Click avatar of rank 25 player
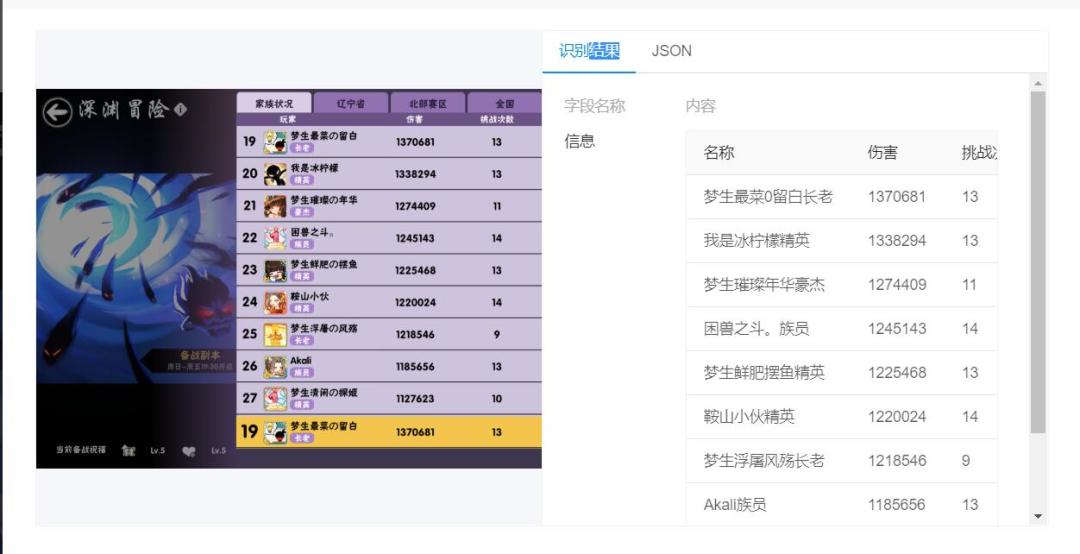Viewport: 1080px width, 554px height. click(x=275, y=334)
